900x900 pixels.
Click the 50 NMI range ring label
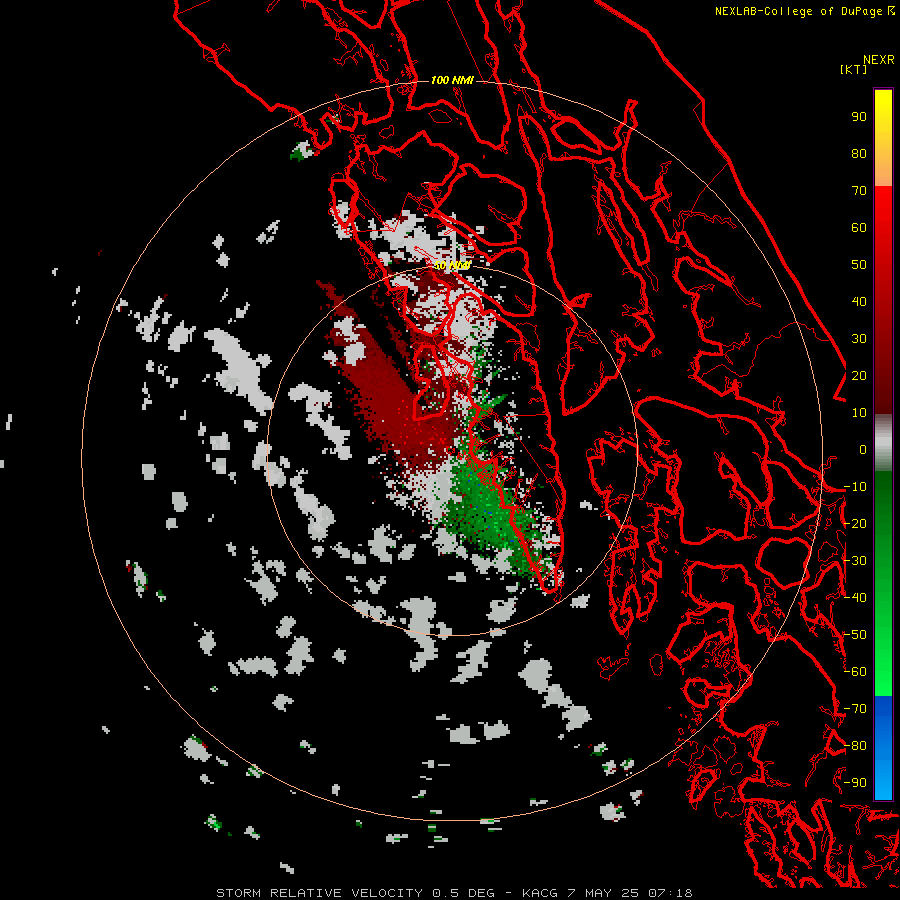(452, 265)
